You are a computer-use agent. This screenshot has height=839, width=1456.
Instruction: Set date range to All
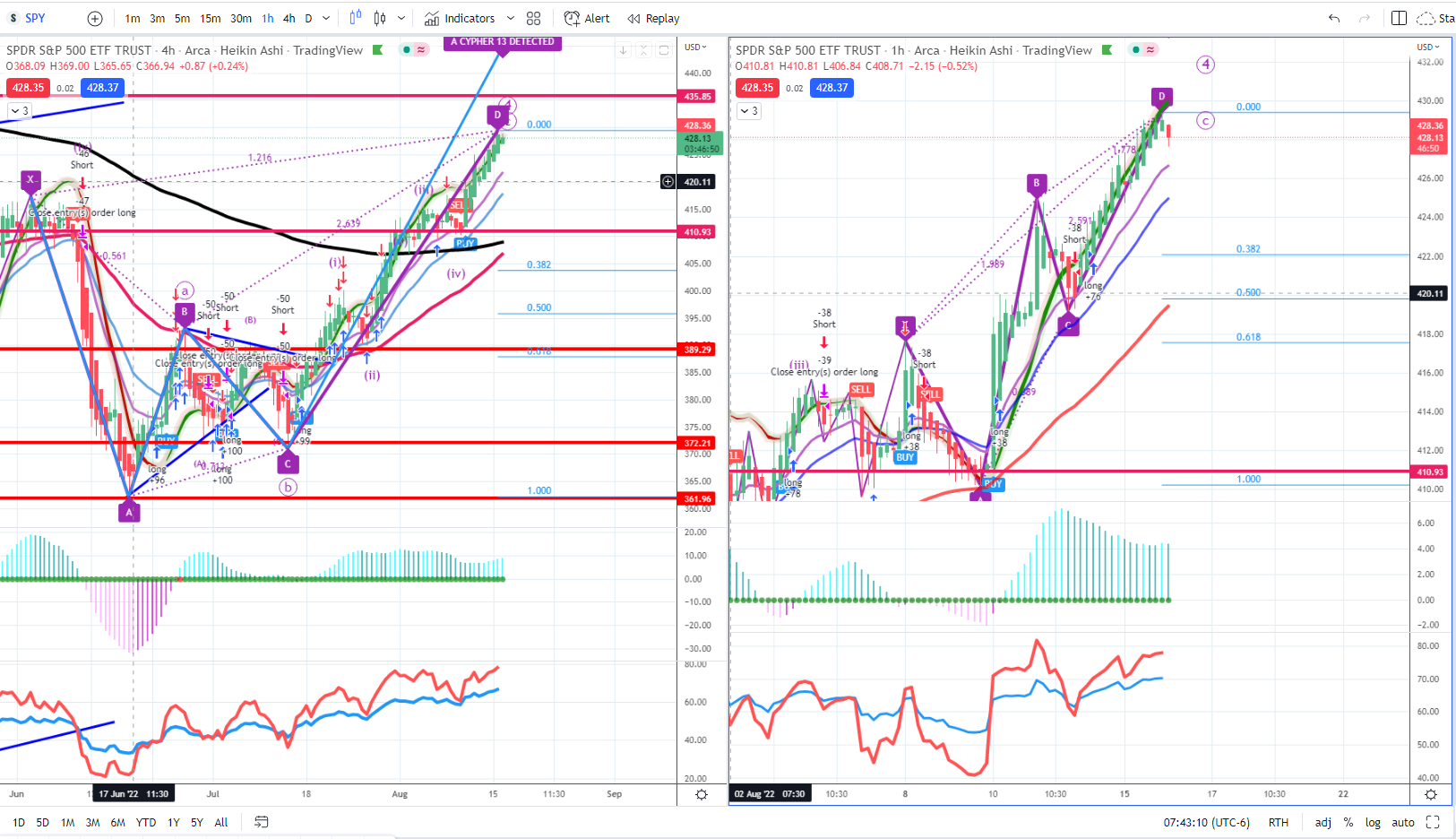tap(221, 822)
